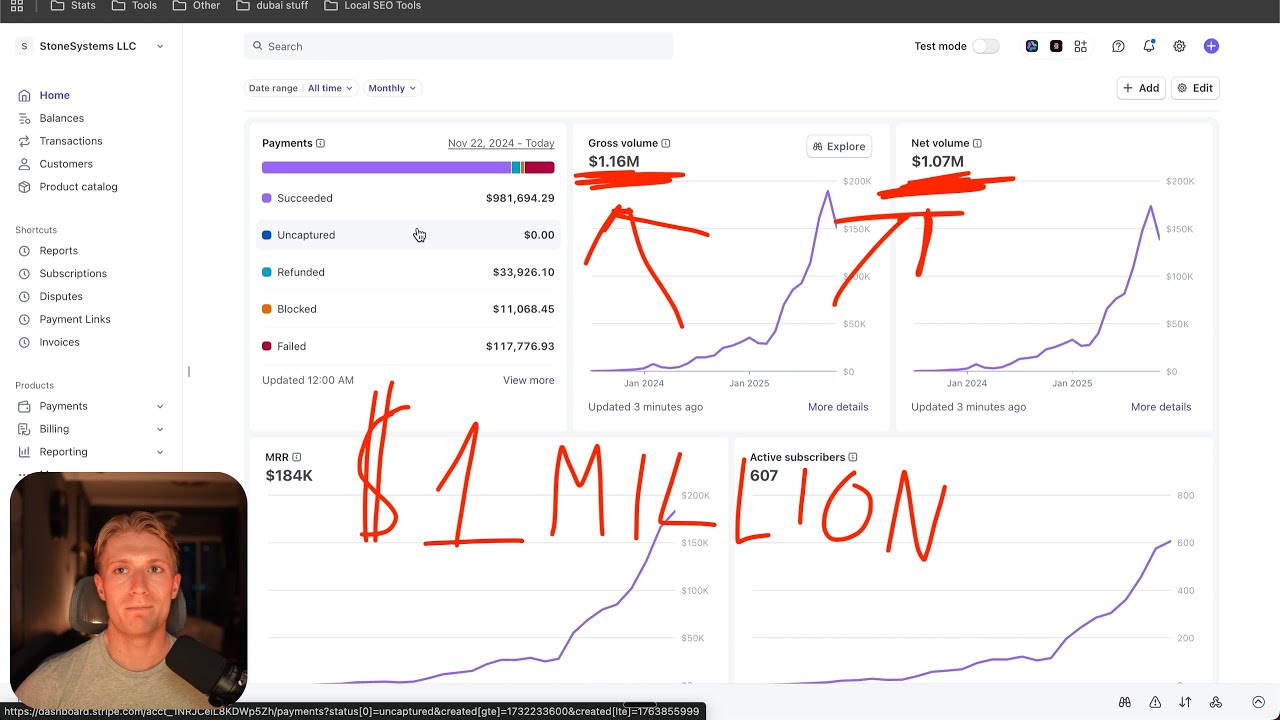This screenshot has height=720, width=1280.
Task: Click the Edit dashboard button
Action: pyautogui.click(x=1195, y=88)
